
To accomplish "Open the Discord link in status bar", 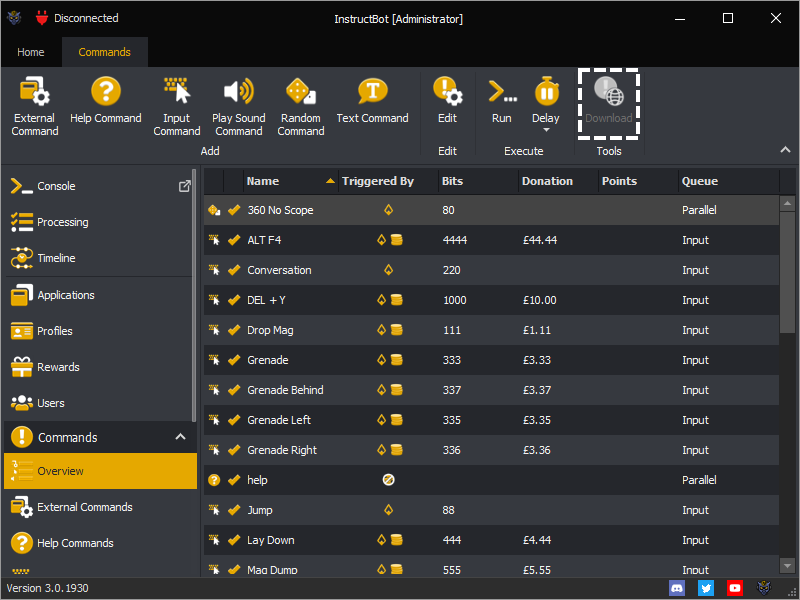I will click(677, 588).
